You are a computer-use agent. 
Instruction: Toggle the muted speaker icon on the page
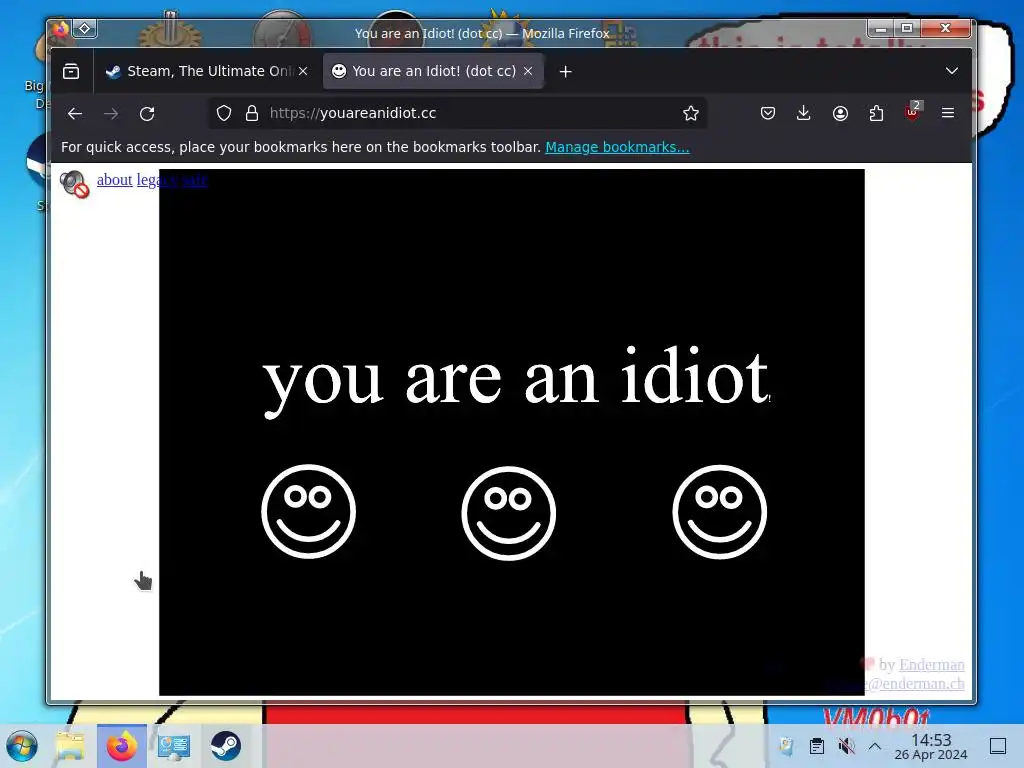pyautogui.click(x=74, y=184)
